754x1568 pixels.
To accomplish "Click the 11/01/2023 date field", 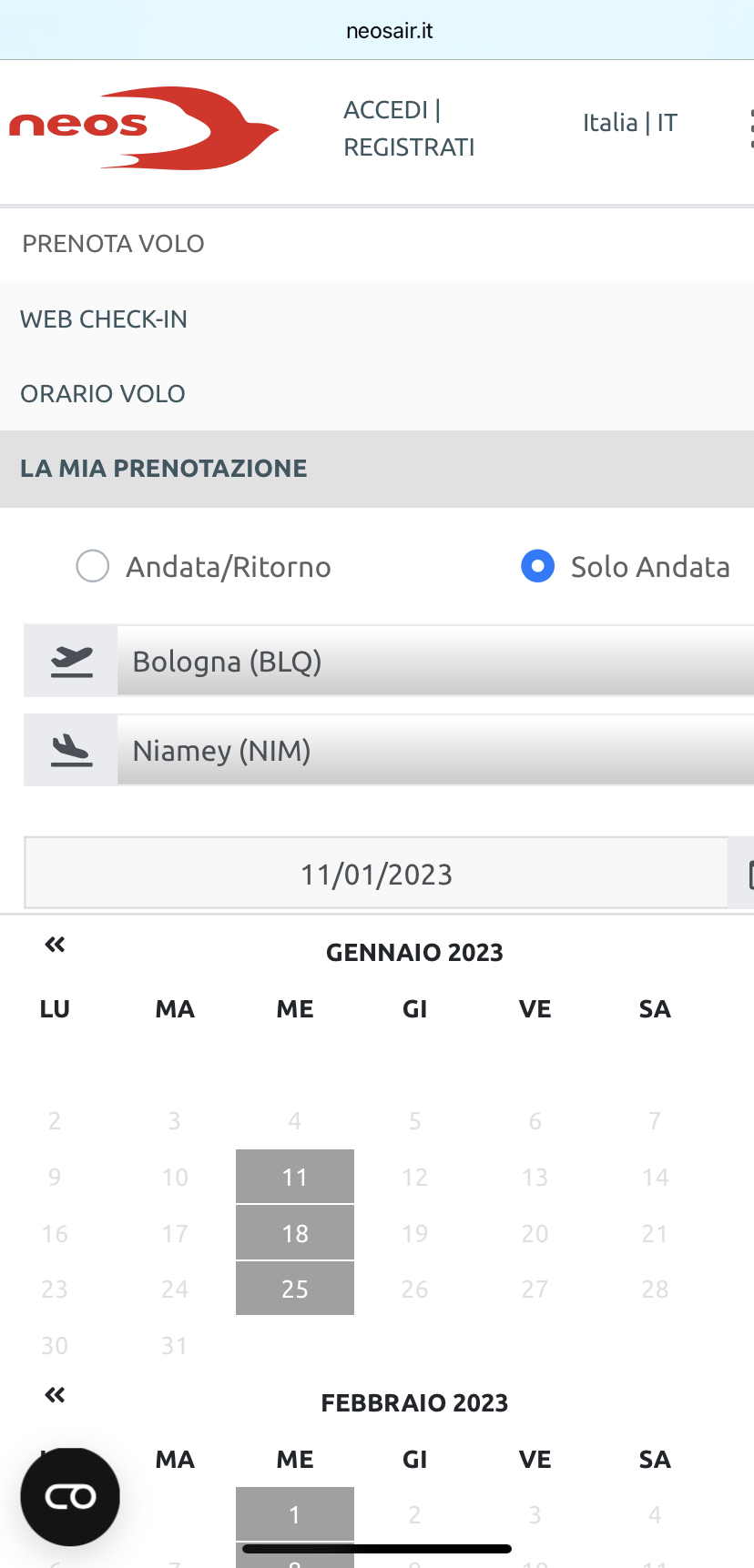I will tap(376, 875).
